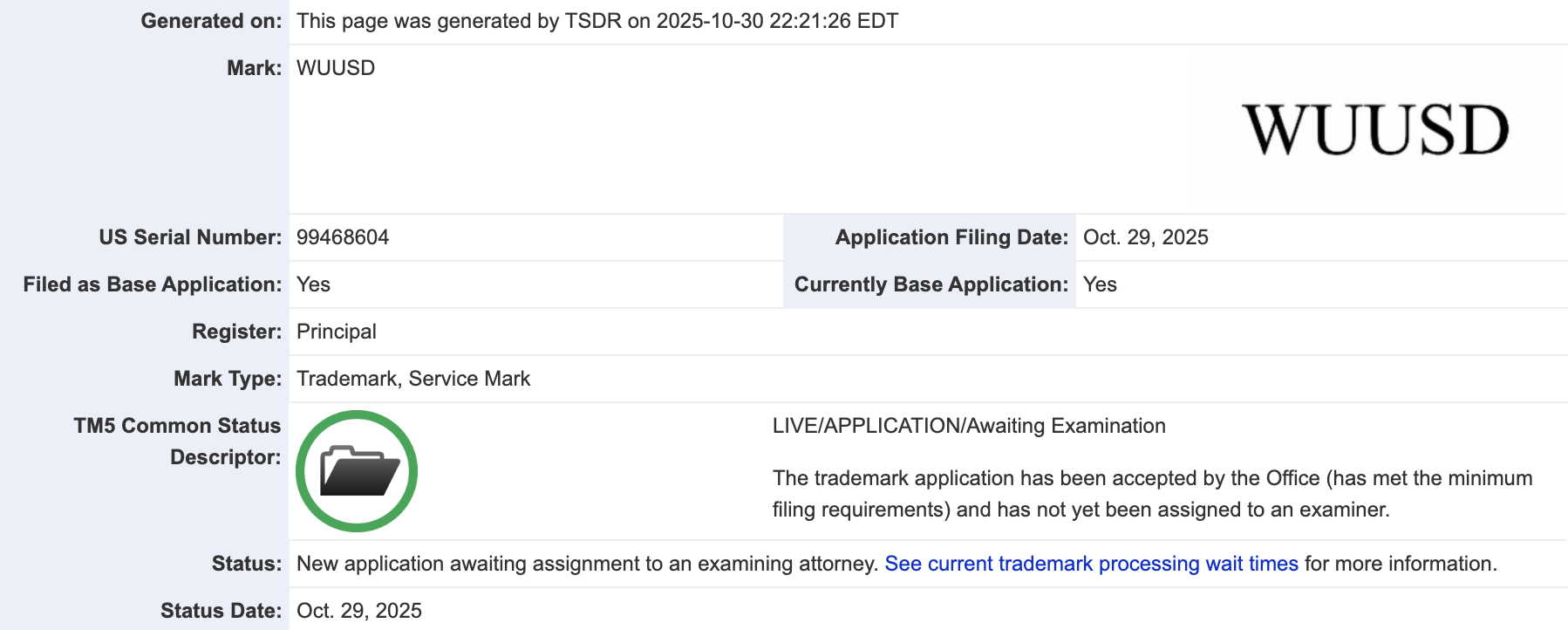This screenshot has height=630, width=1568.
Task: Click the 'Generated on:' label
Action: [x=211, y=21]
